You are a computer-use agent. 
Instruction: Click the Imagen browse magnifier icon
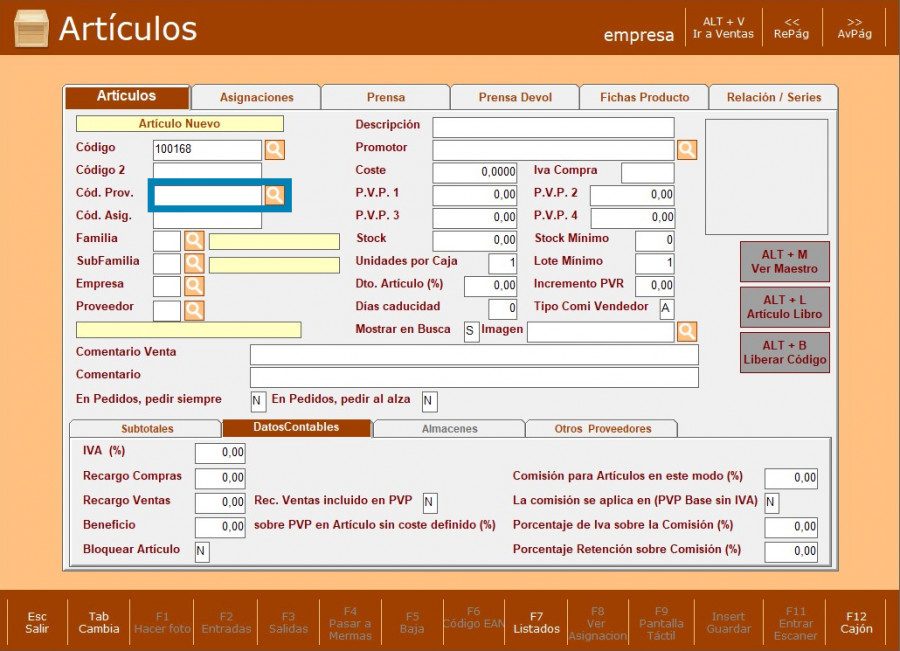[x=687, y=331]
